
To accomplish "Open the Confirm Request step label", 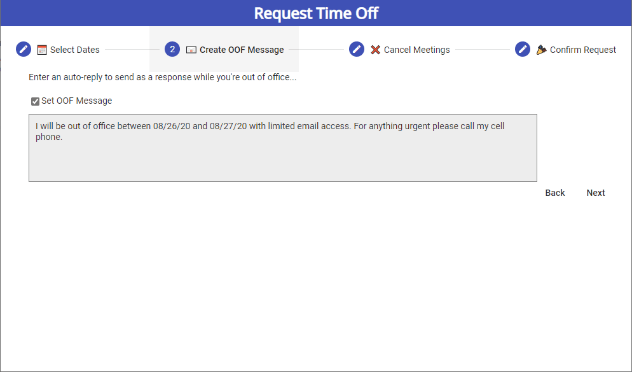I will click(x=583, y=50).
